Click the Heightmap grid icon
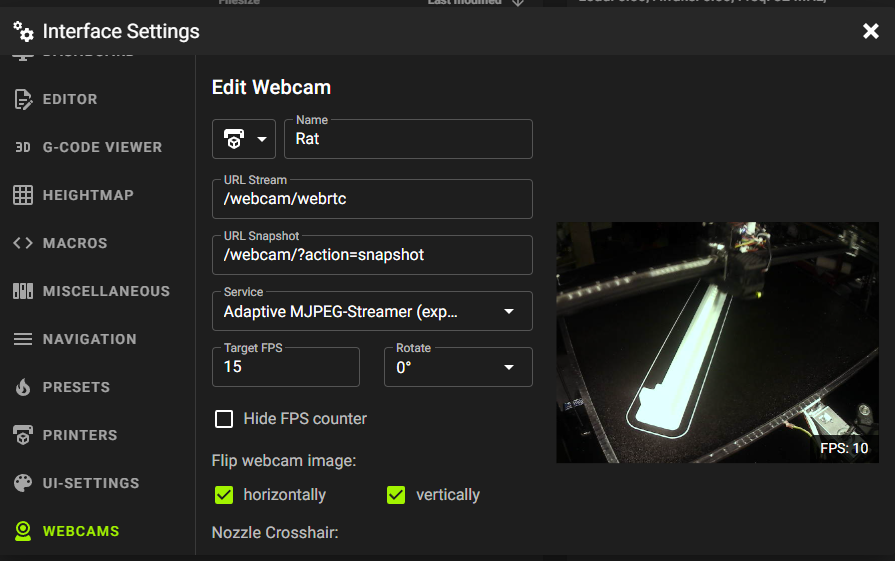 [23, 195]
